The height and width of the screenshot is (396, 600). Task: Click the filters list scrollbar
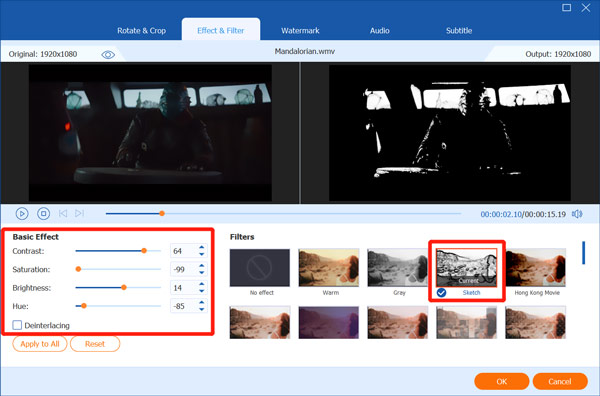[x=584, y=253]
